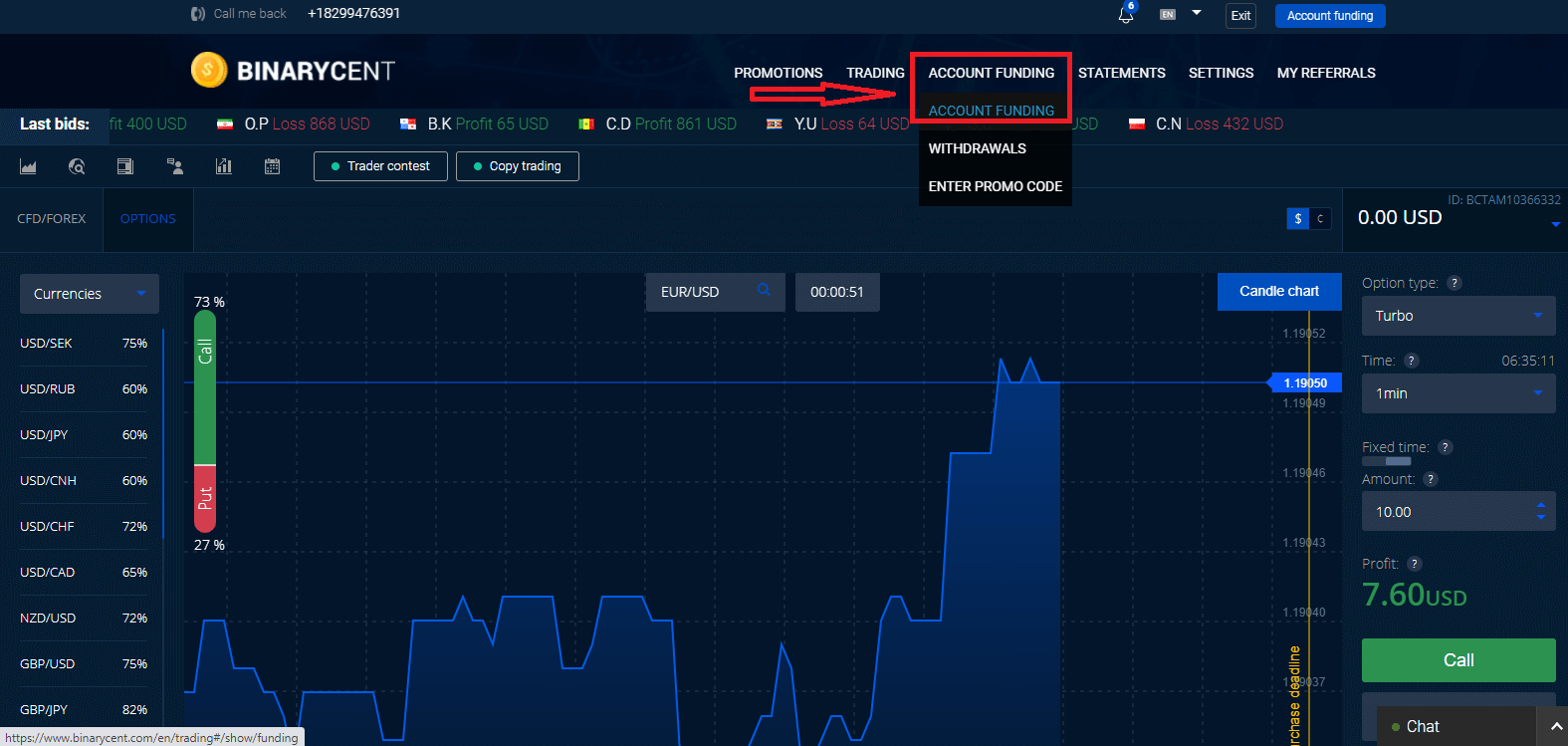1568x746 pixels.
Task: Switch to Candle chart view
Action: (x=1279, y=292)
